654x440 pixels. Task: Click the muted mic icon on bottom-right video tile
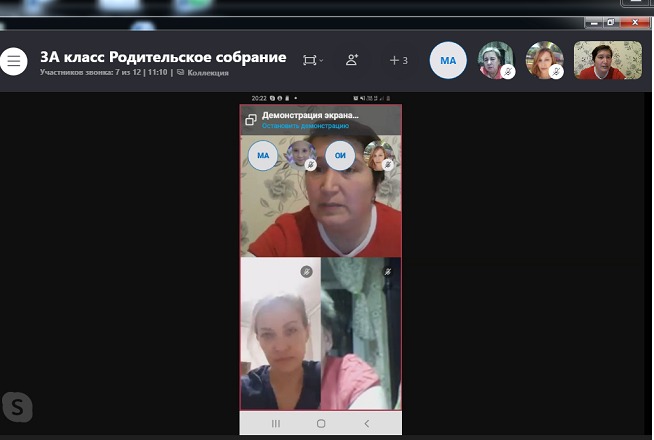[x=387, y=271]
